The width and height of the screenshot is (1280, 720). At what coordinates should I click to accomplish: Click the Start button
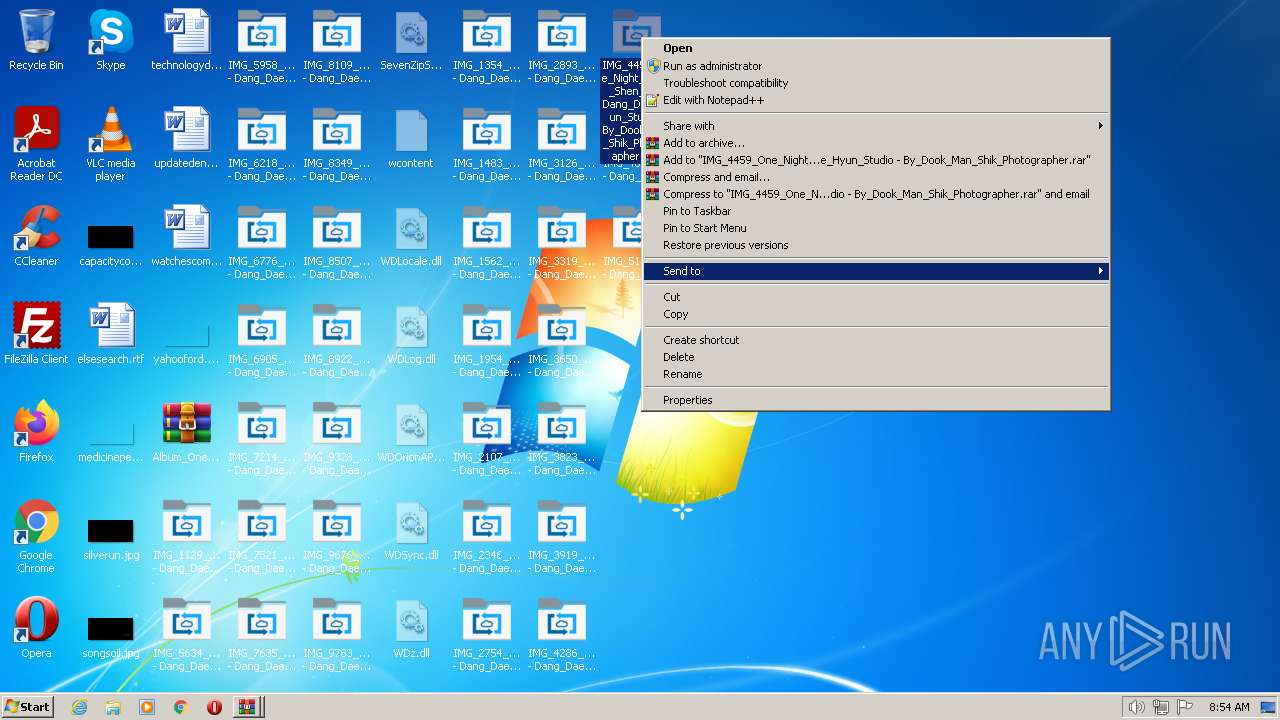click(x=27, y=707)
